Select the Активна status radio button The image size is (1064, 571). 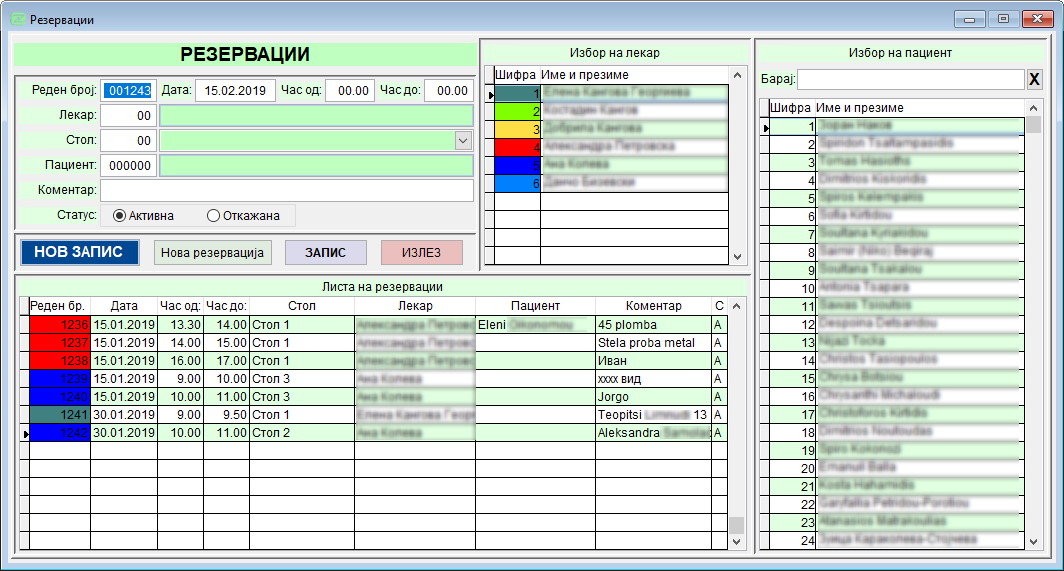[x=120, y=216]
